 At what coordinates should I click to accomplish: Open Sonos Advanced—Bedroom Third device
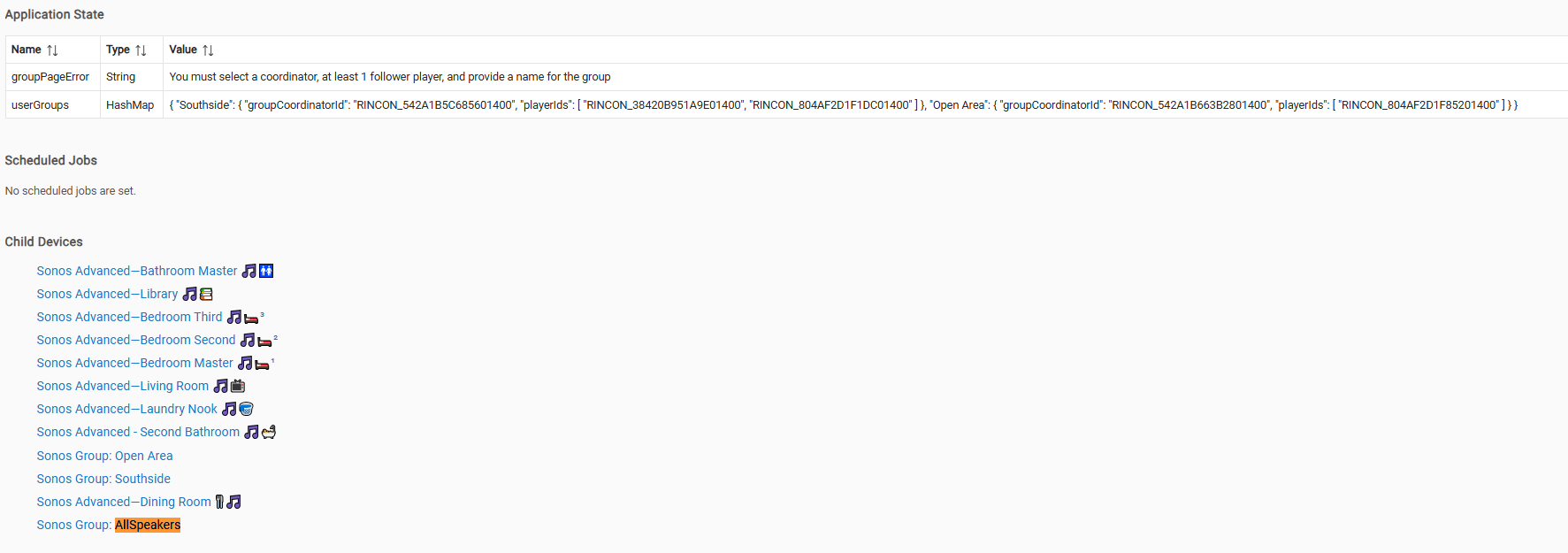[x=129, y=317]
